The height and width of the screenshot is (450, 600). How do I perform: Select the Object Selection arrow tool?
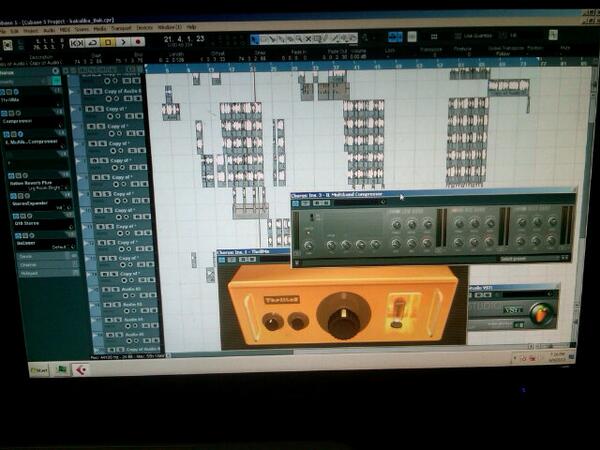pyautogui.click(x=255, y=39)
